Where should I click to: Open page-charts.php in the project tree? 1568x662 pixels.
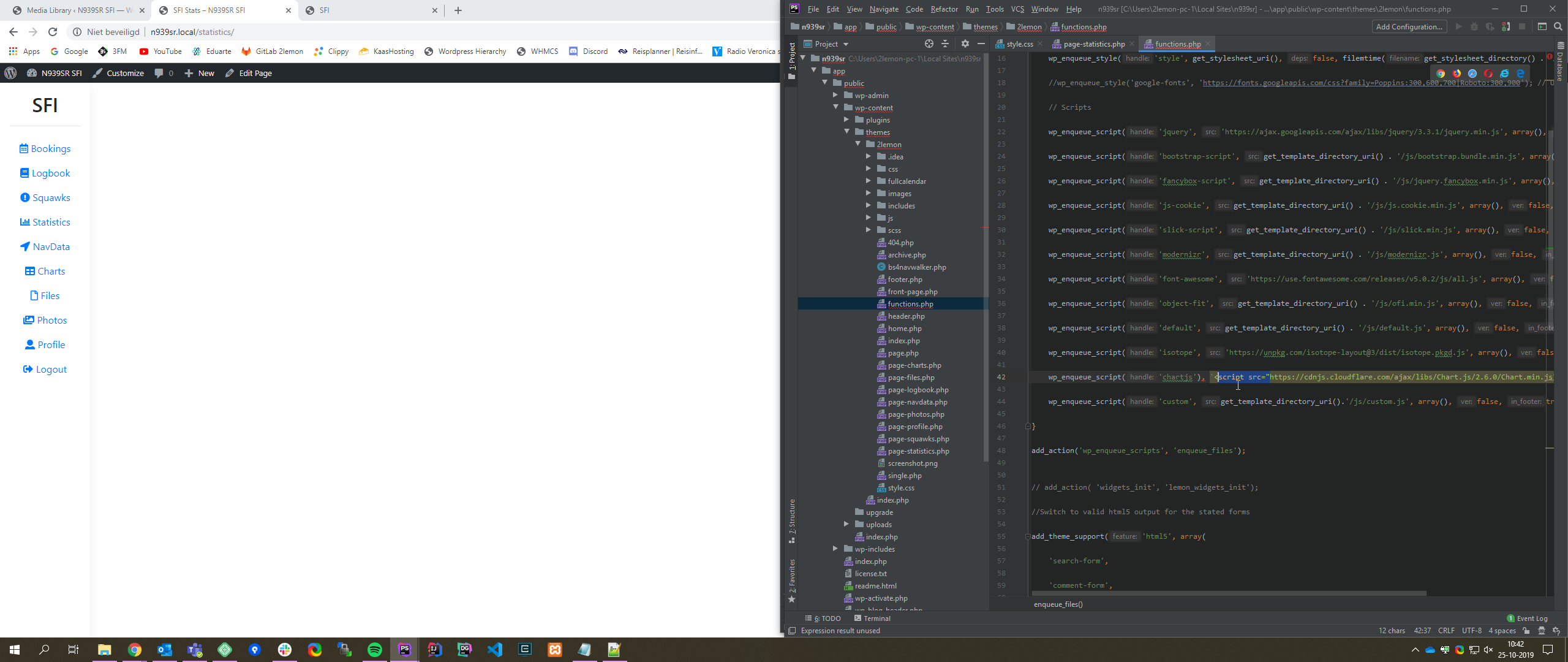click(914, 365)
